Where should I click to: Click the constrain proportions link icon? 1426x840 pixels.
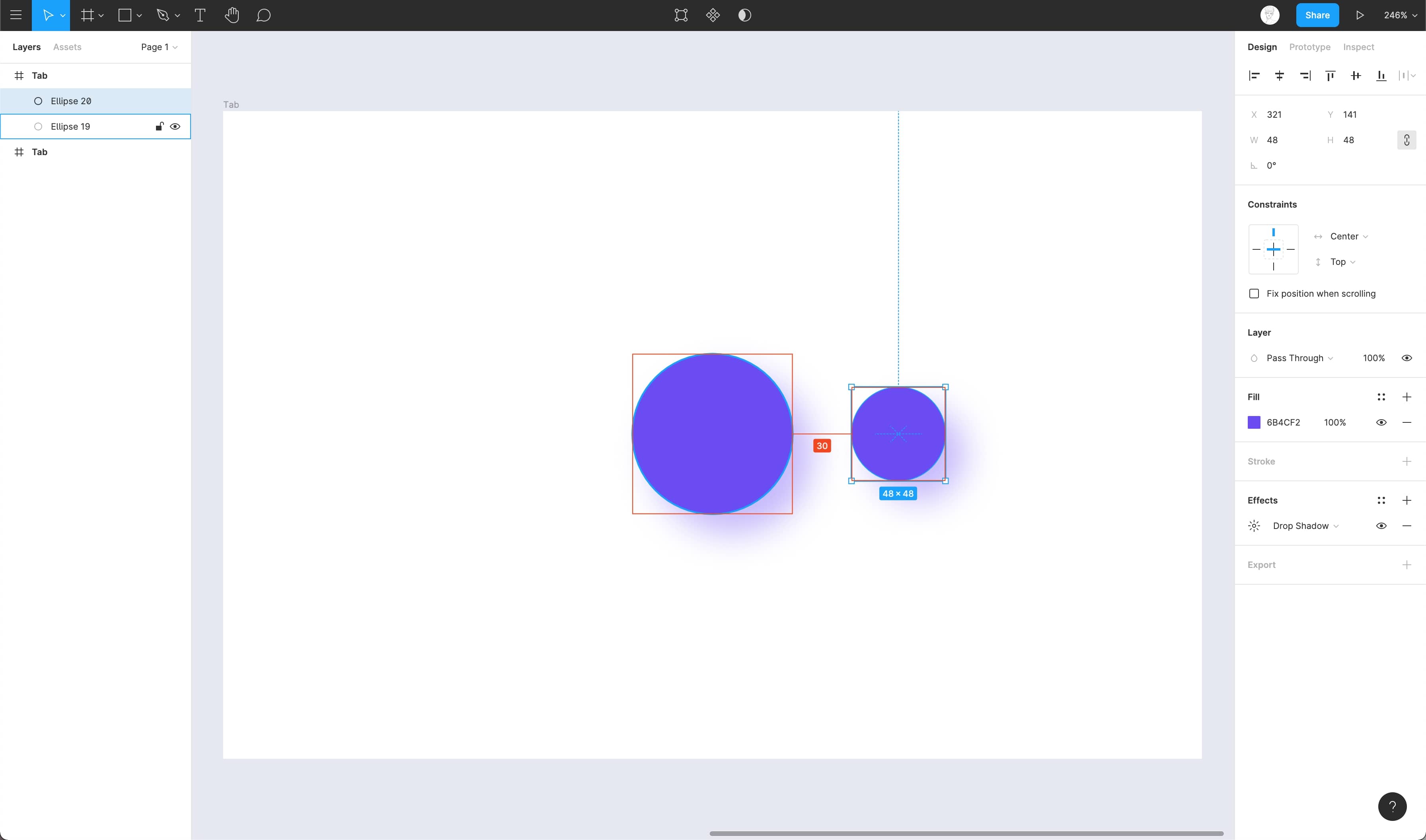point(1406,140)
